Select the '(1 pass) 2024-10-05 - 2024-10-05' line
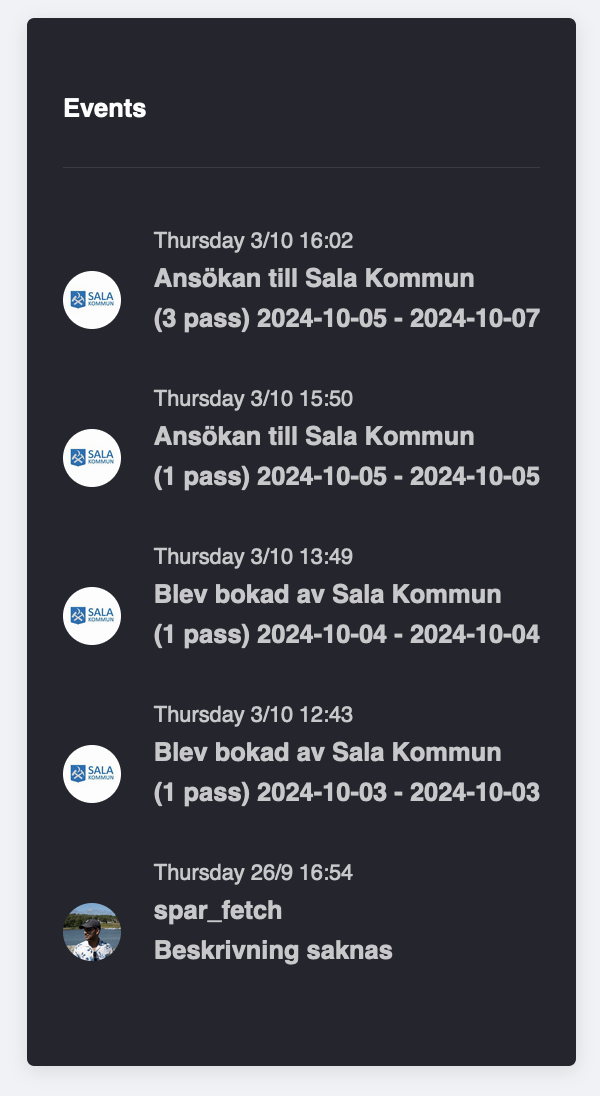Image resolution: width=600 pixels, height=1096 pixels. 347,477
